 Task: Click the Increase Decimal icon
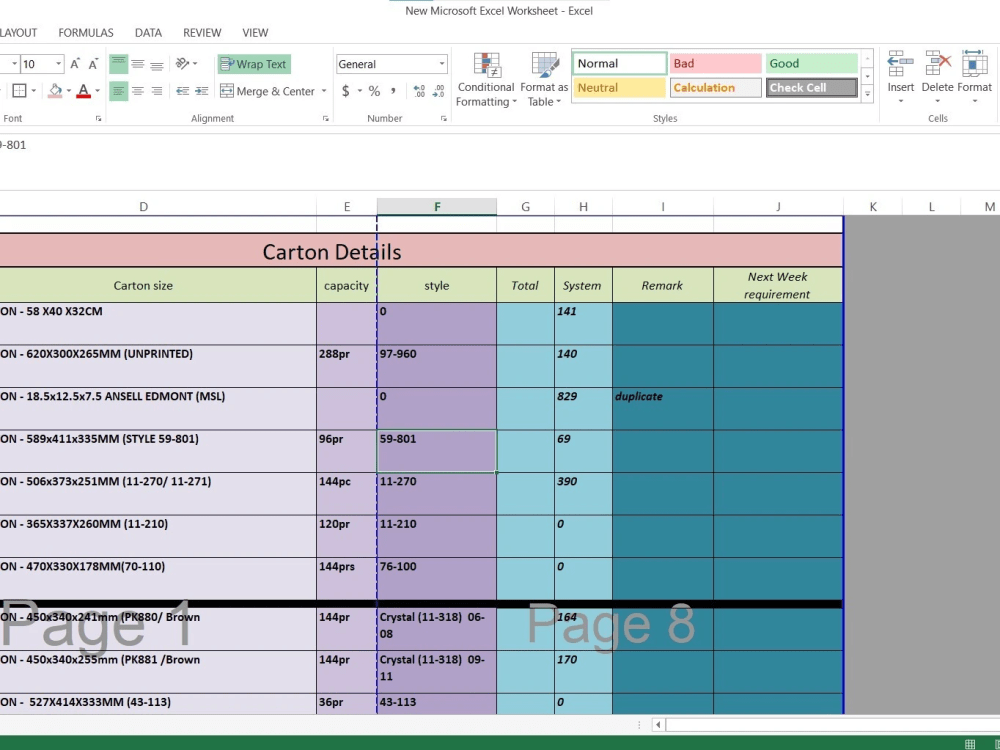coord(419,91)
